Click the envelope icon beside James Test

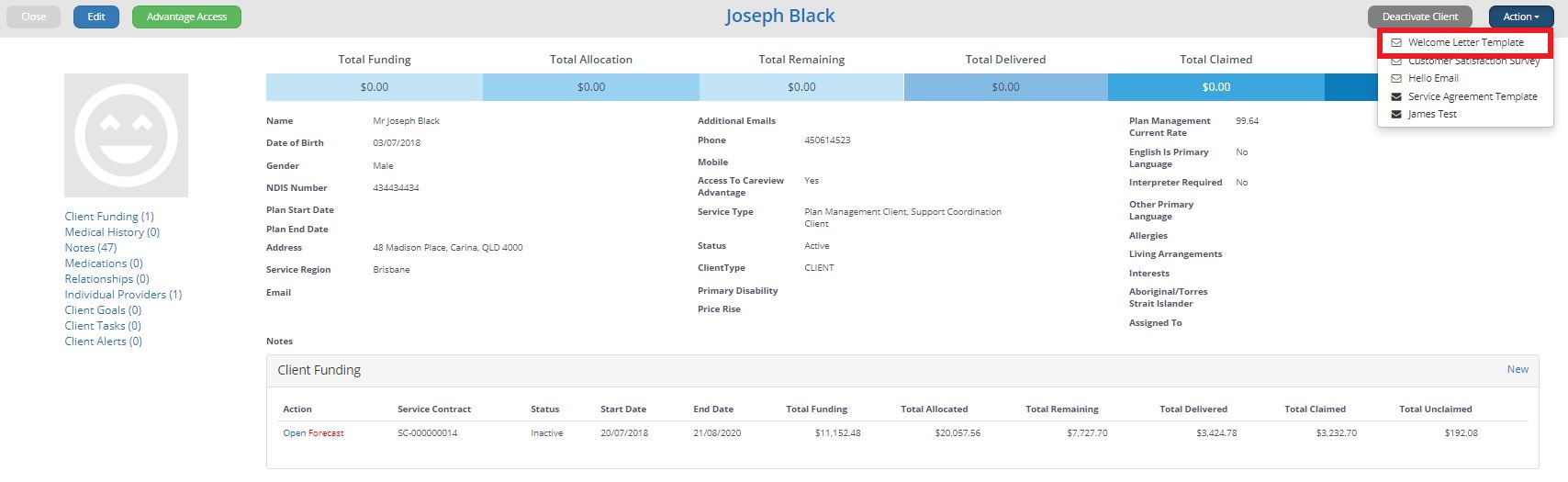click(x=1396, y=115)
